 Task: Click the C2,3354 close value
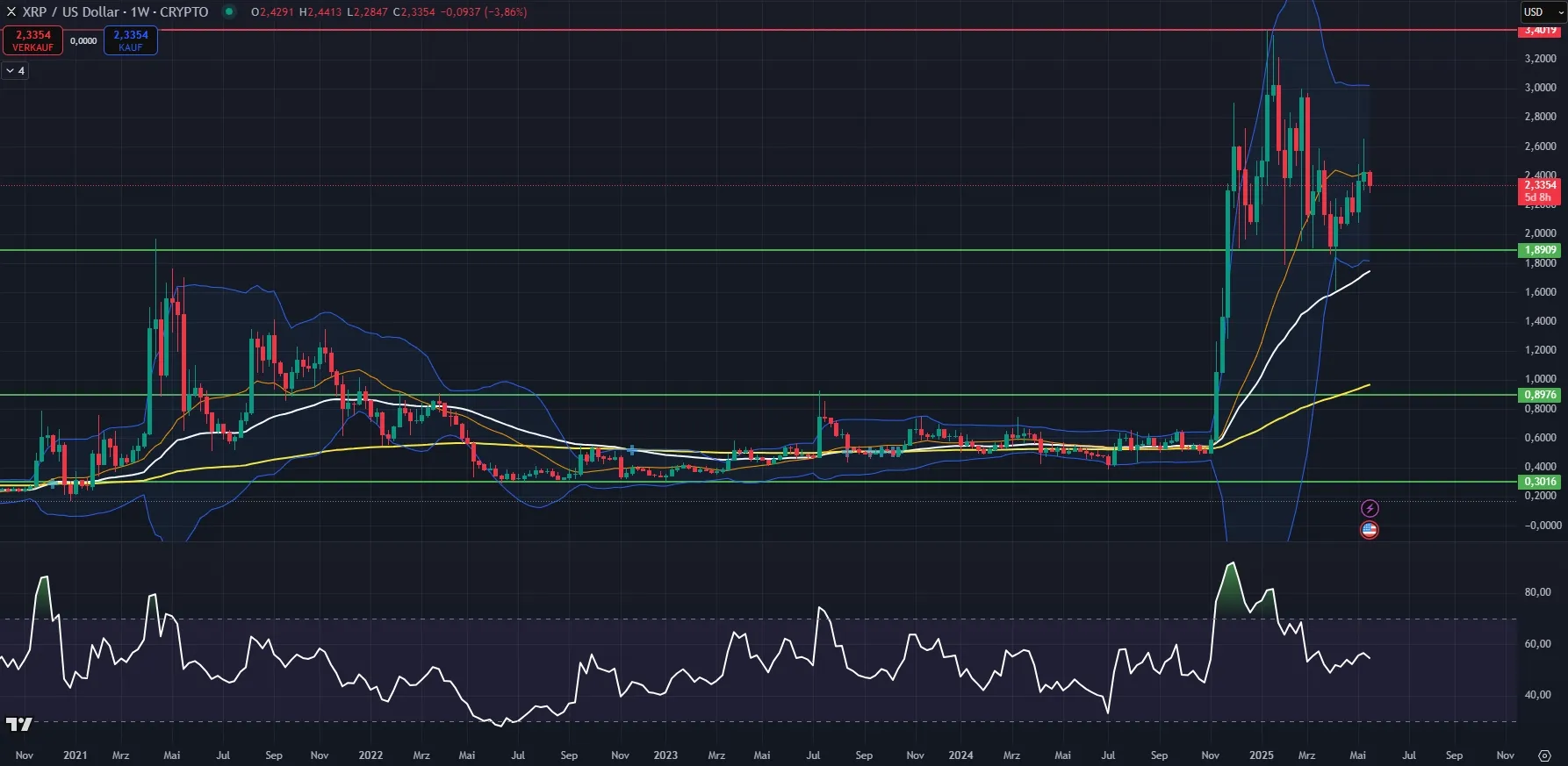[x=414, y=12]
